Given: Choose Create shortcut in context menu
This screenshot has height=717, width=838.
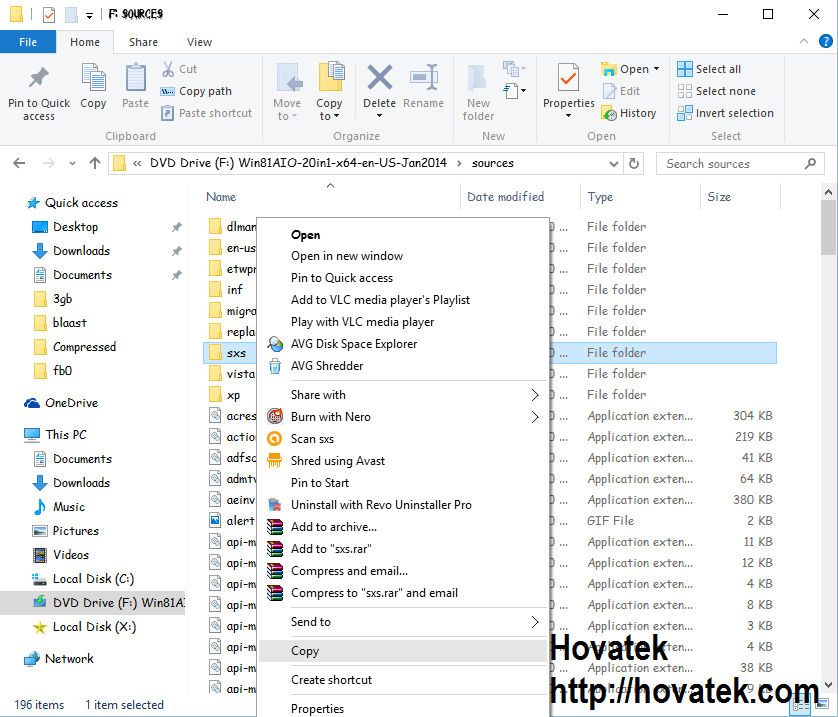Looking at the screenshot, I should click(404, 680).
